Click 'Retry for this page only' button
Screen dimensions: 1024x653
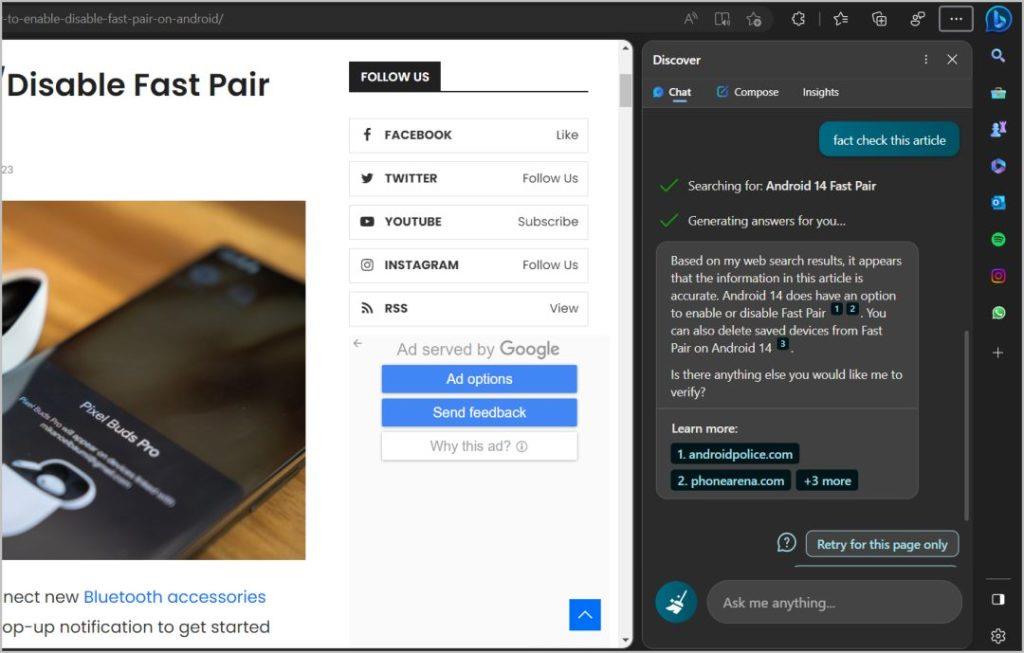[x=882, y=544]
